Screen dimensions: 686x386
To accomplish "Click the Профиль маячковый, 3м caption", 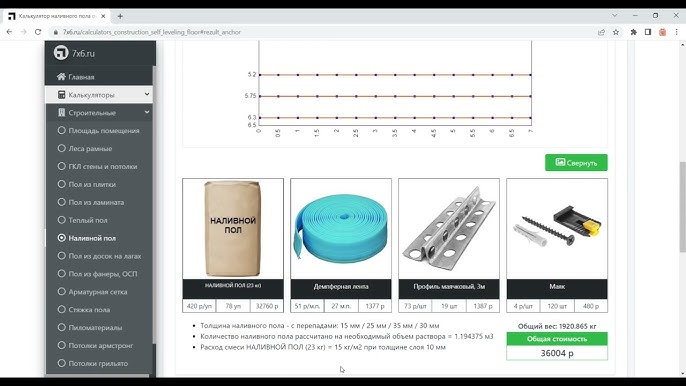I will 449,287.
